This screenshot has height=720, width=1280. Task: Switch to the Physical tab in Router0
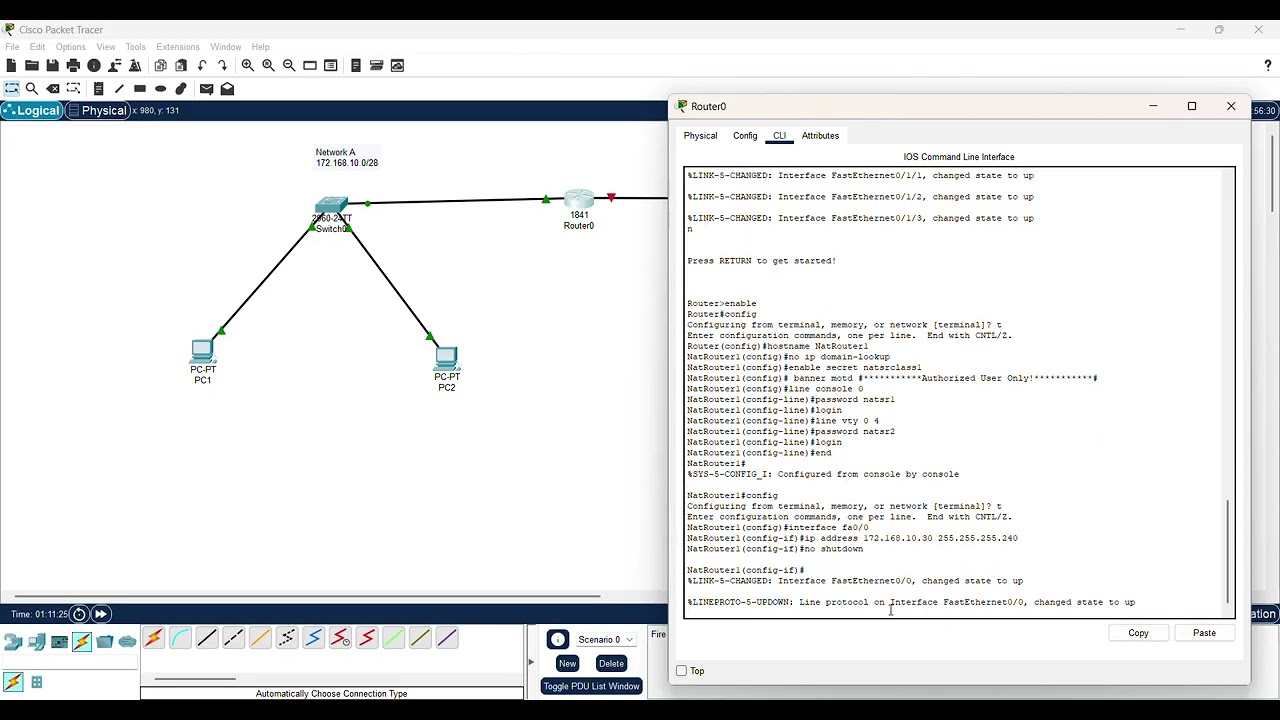point(700,136)
